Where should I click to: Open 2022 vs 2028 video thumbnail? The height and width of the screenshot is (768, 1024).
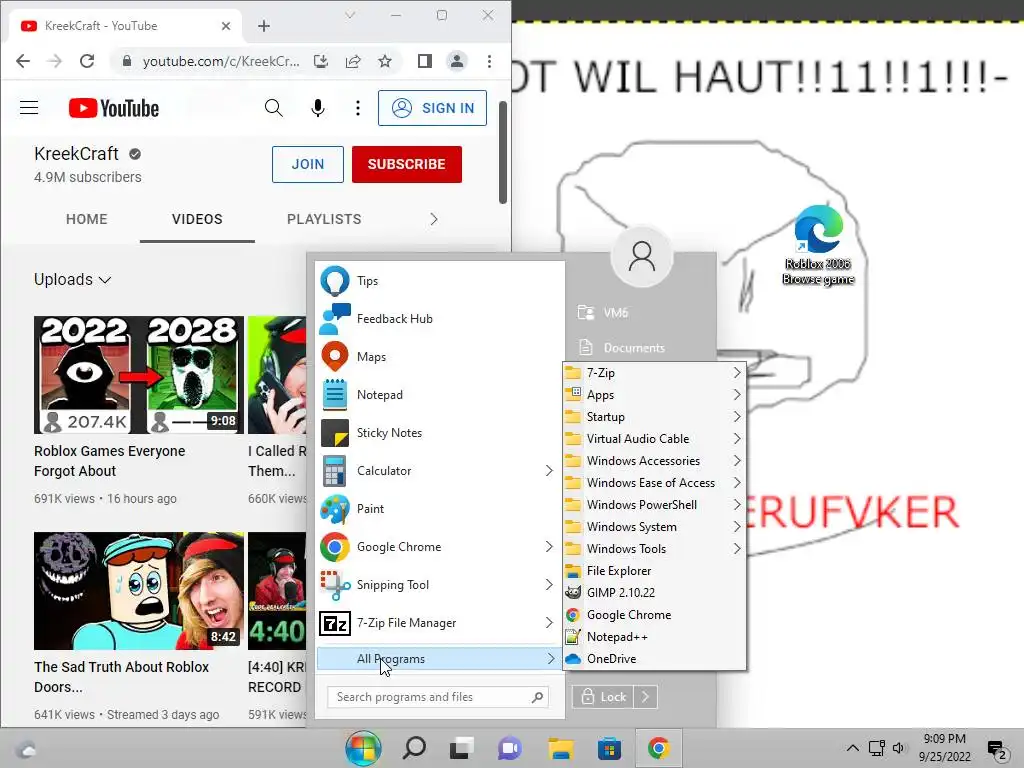point(138,375)
